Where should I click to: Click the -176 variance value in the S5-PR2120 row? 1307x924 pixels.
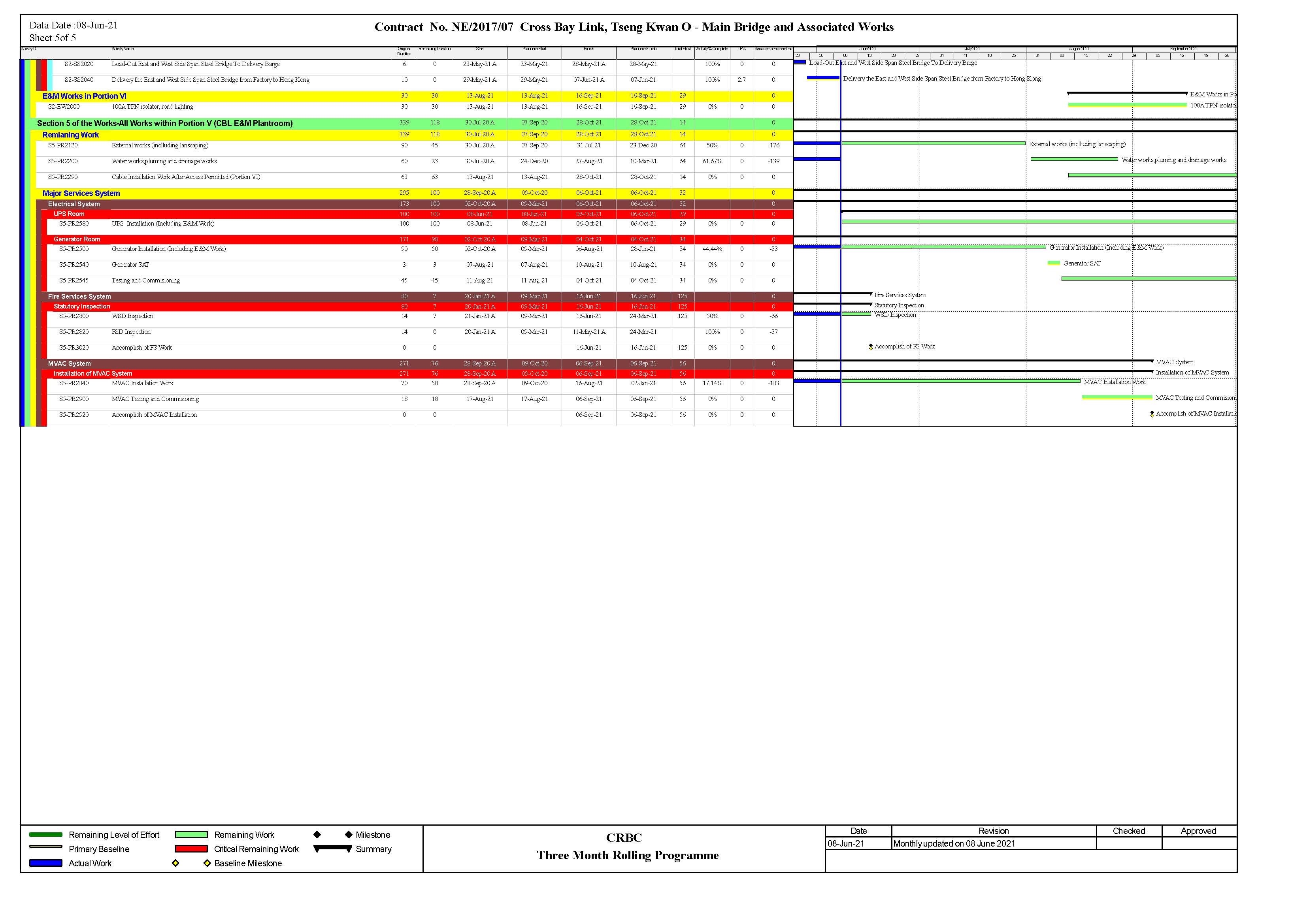pos(773,146)
